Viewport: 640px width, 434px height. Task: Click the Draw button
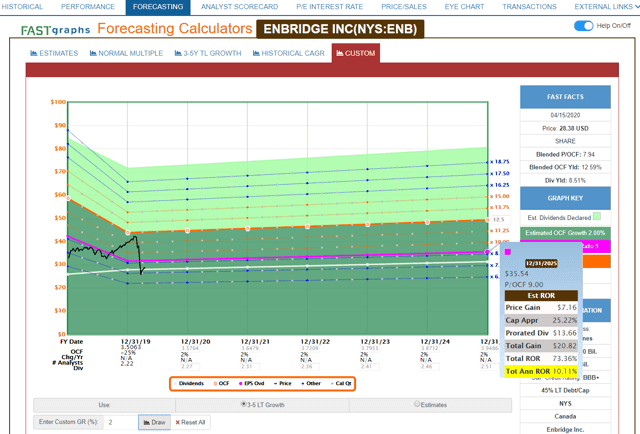coord(154,423)
